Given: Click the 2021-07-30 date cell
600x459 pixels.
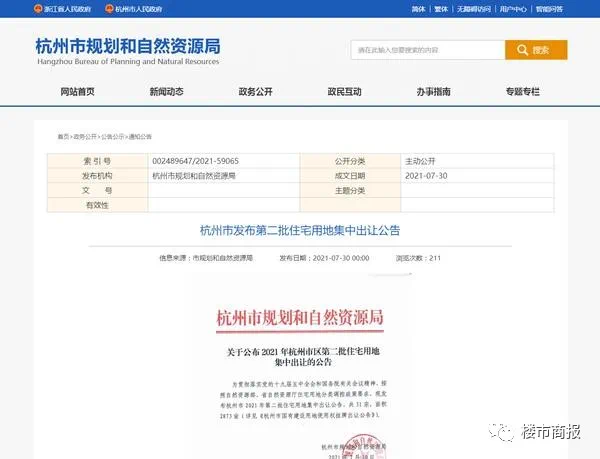Looking at the screenshot, I should (477, 176).
